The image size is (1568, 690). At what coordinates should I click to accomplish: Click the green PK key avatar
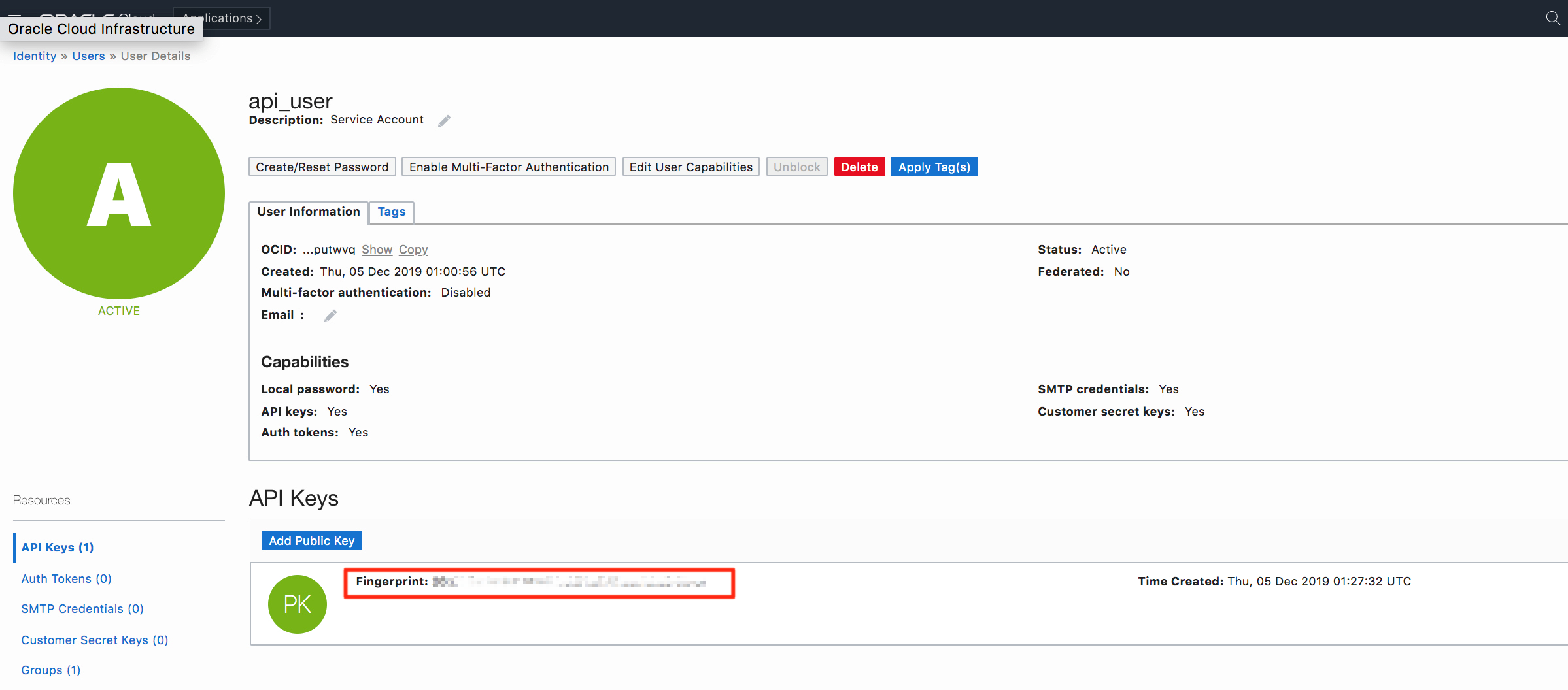click(298, 604)
